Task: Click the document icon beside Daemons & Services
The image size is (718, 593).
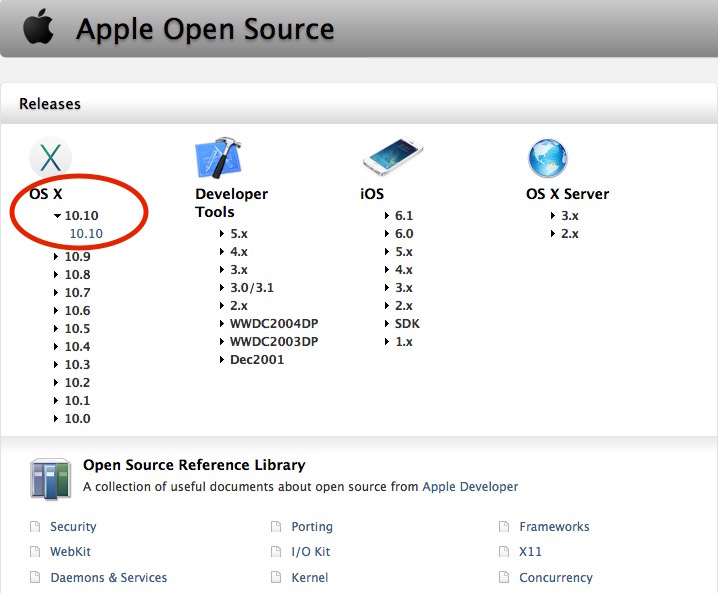Action: 35,577
